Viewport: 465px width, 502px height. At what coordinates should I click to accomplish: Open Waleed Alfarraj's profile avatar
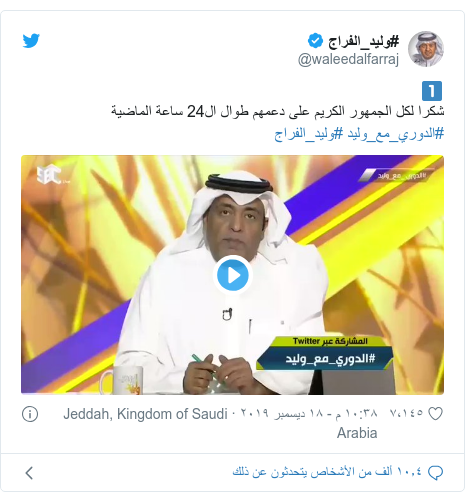pos(426,49)
